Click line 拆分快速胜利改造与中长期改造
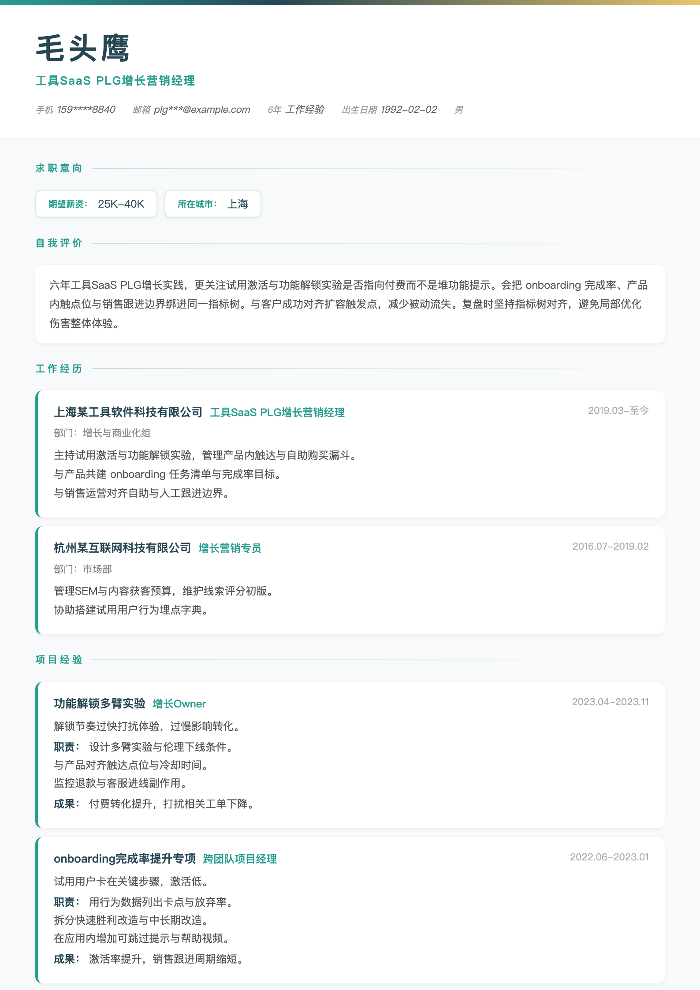700x990 pixels. (132, 921)
